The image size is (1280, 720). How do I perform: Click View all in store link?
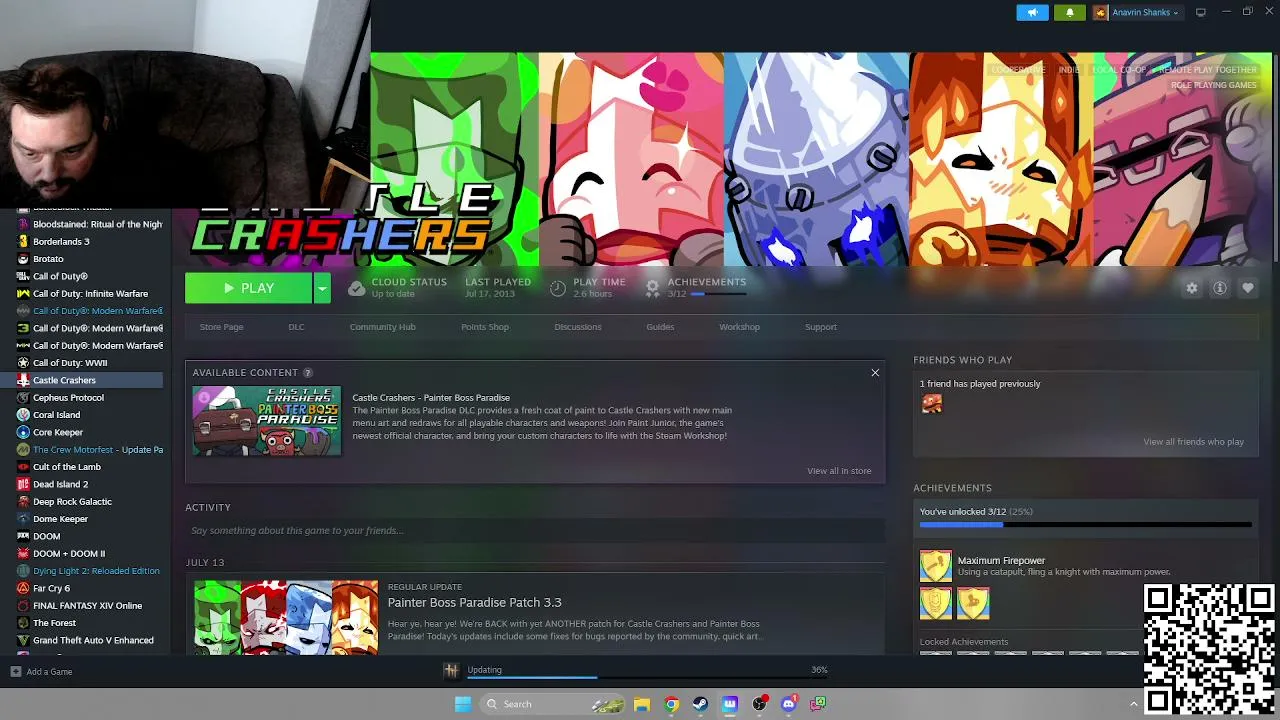(x=839, y=471)
